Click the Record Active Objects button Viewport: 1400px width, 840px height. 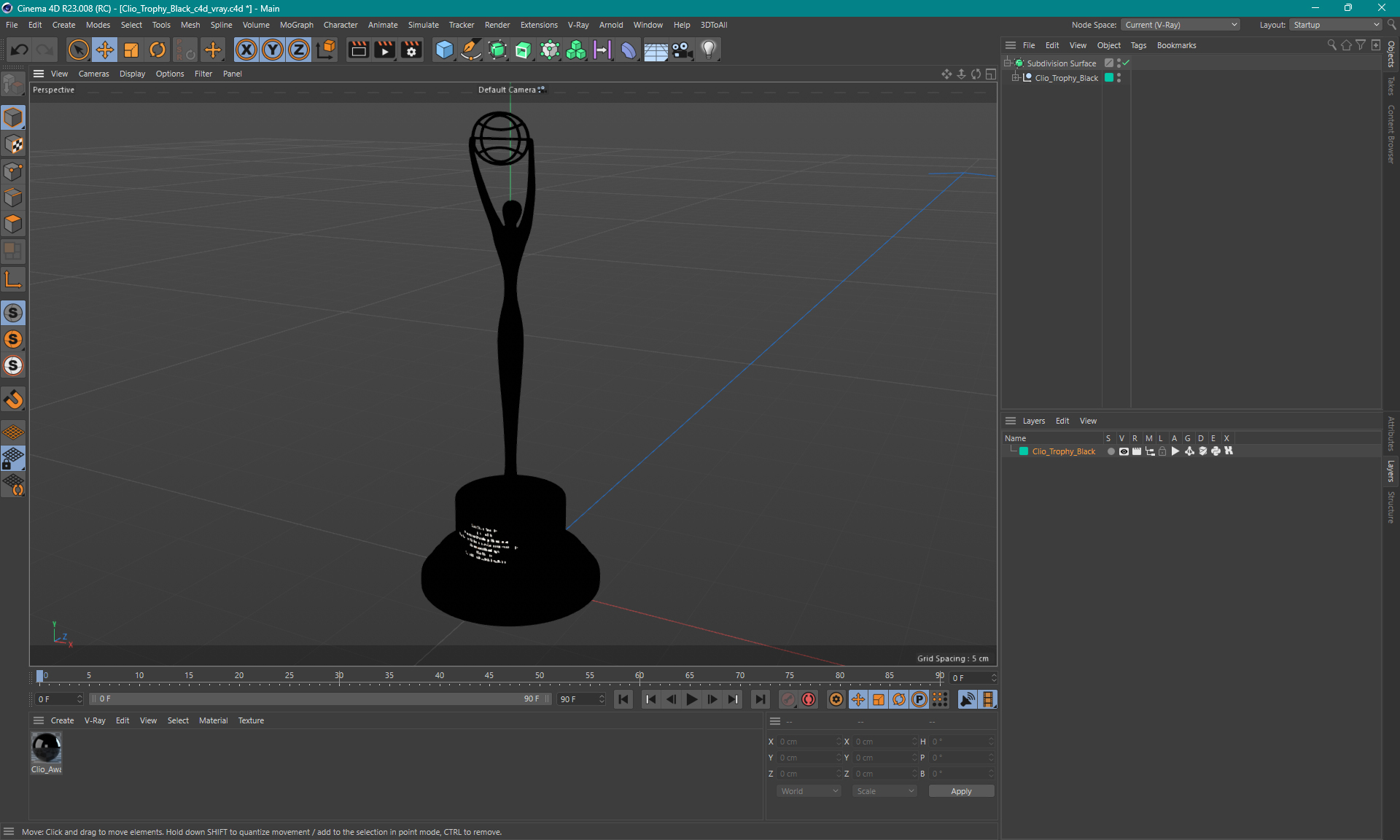[788, 699]
